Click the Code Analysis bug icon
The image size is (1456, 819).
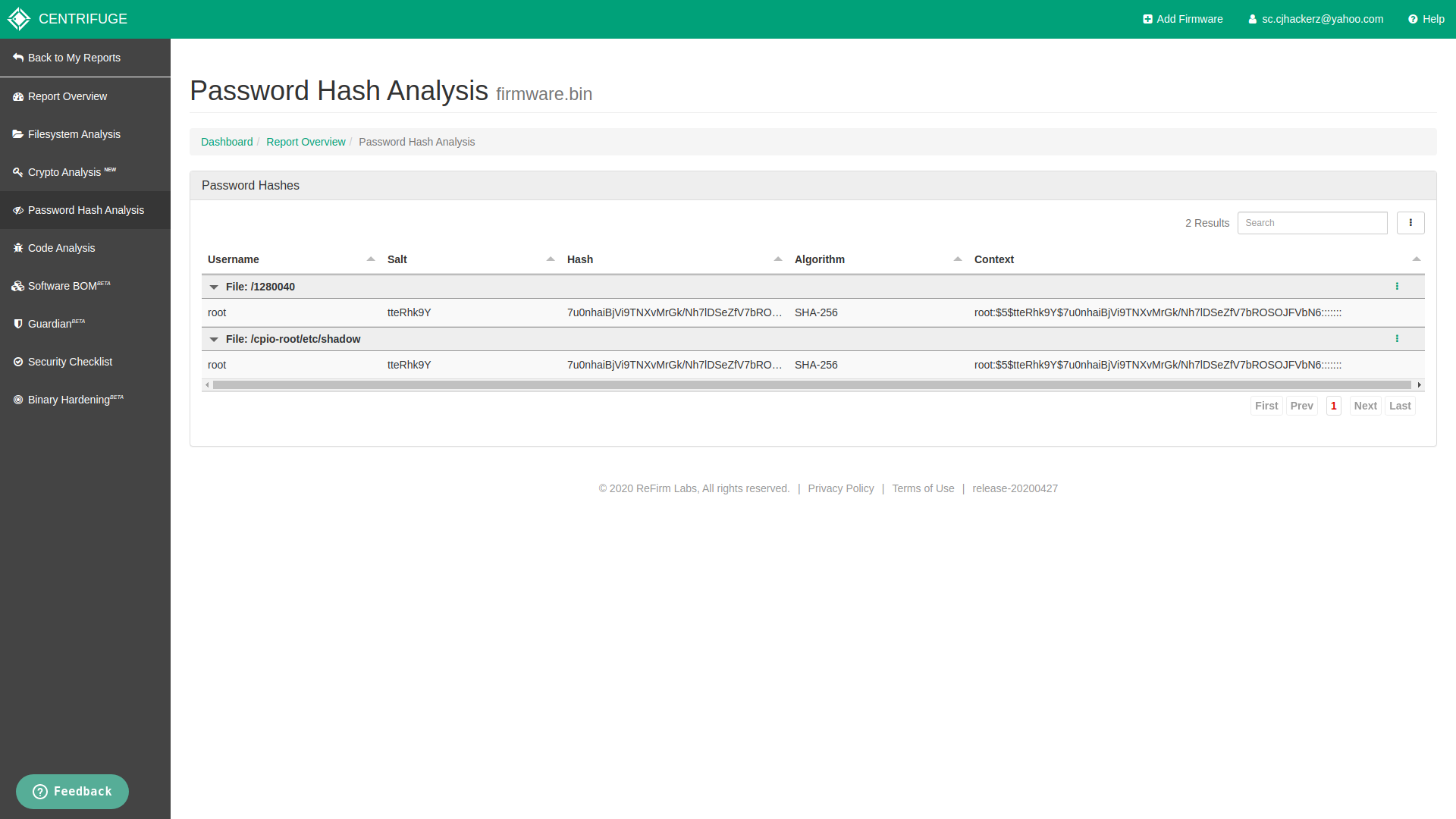[18, 248]
